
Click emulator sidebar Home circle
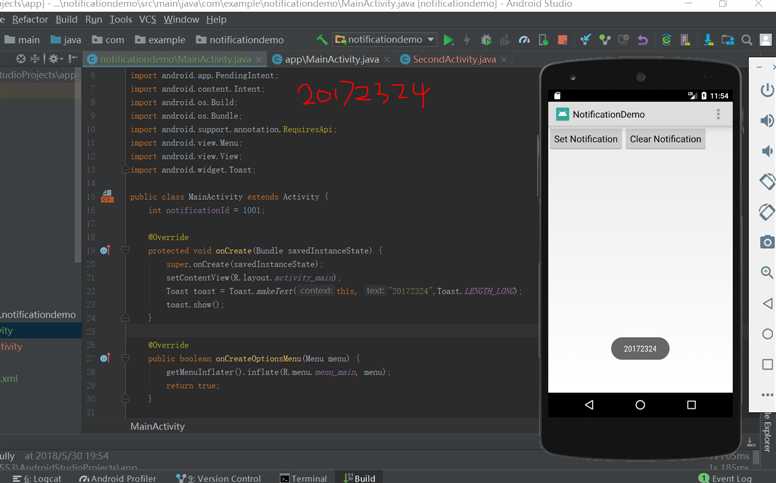[768, 334]
